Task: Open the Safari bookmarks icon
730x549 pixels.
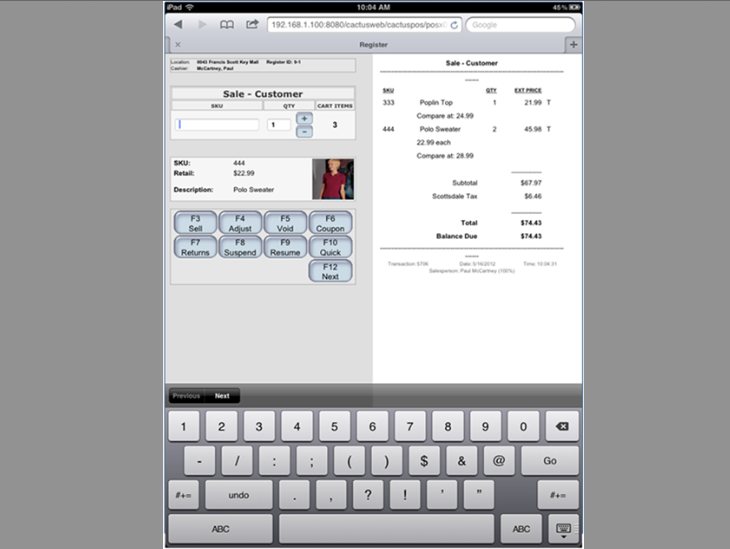Action: 228,24
